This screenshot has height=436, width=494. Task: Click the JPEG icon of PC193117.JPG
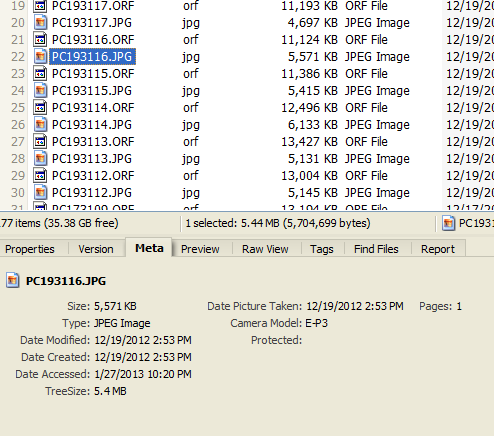(x=40, y=23)
